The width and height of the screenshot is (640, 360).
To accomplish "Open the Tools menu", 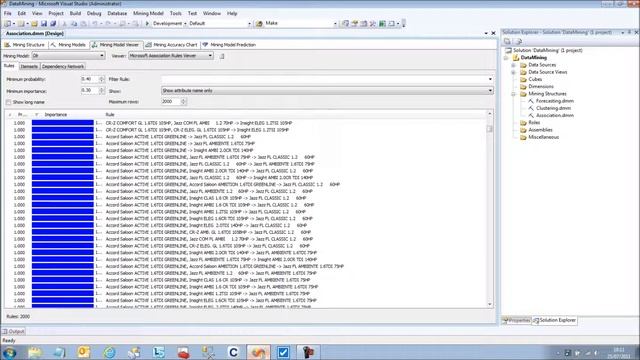I will 176,13.
